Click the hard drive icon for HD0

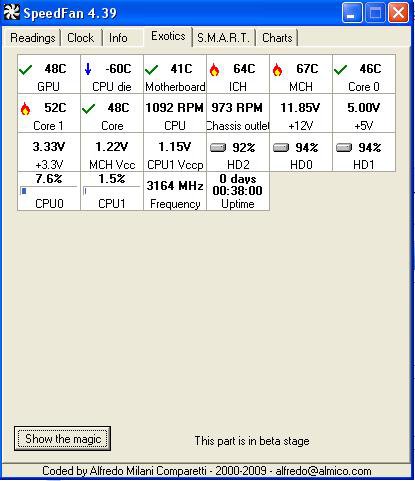click(x=281, y=147)
